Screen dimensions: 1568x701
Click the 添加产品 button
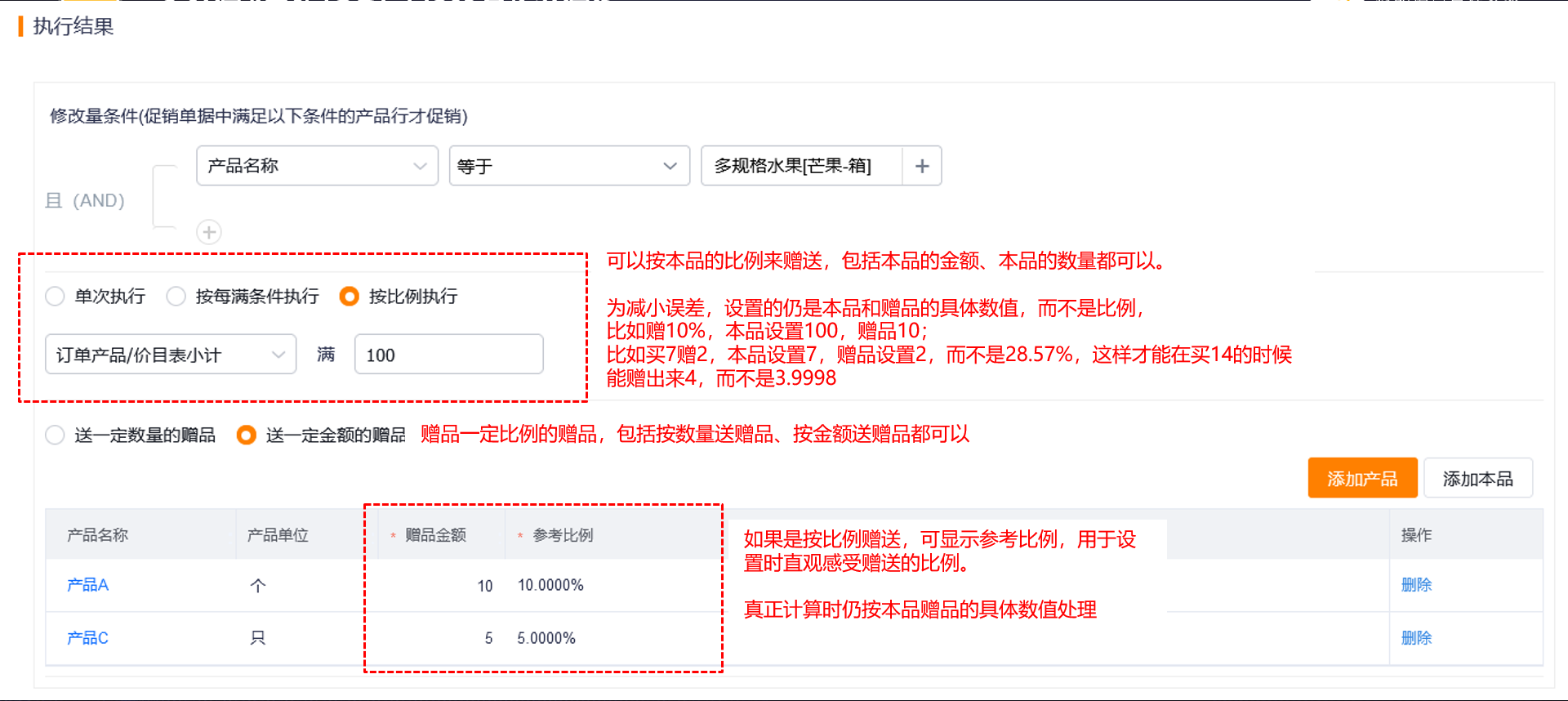tap(1362, 478)
